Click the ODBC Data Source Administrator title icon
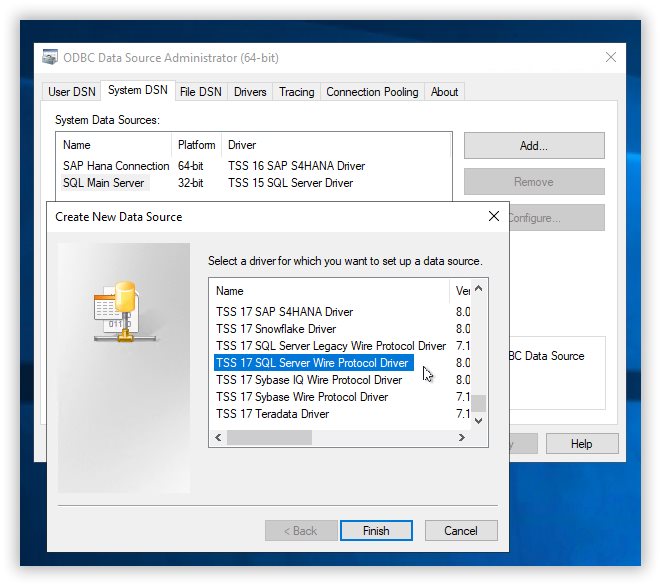 tap(50, 58)
